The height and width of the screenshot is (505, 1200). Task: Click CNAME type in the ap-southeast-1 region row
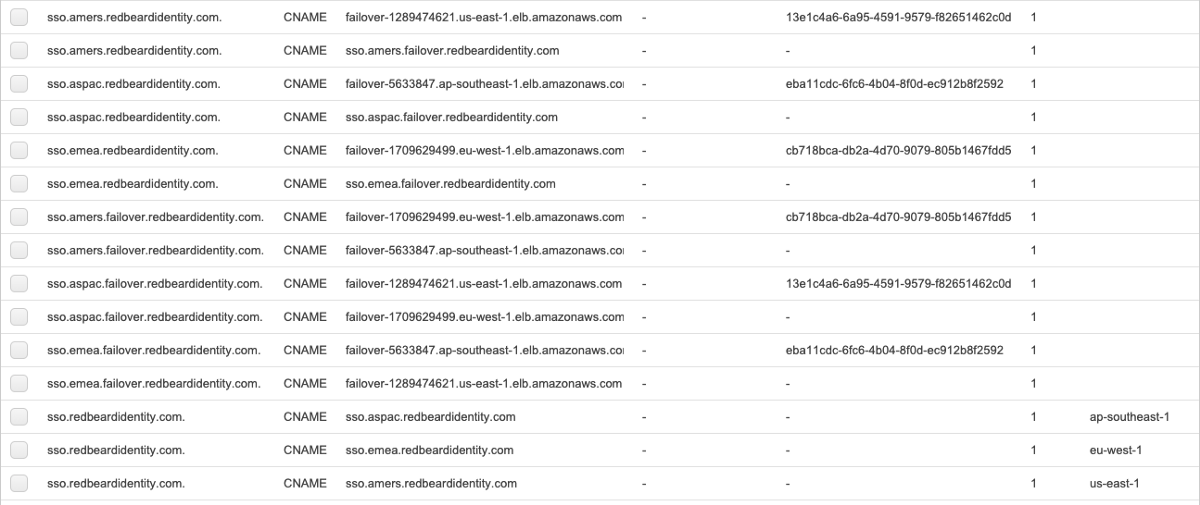[x=304, y=417]
